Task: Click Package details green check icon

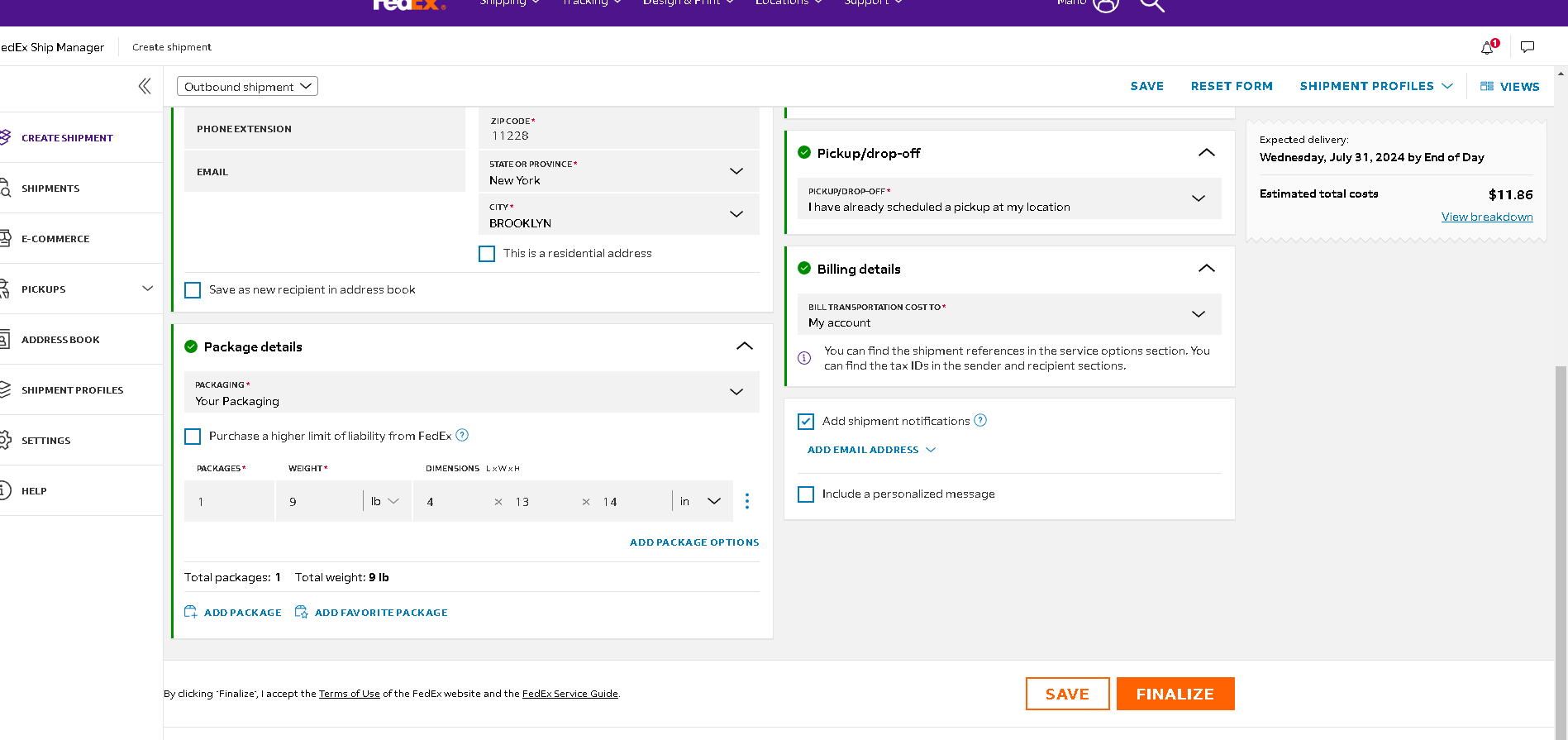Action: point(191,346)
